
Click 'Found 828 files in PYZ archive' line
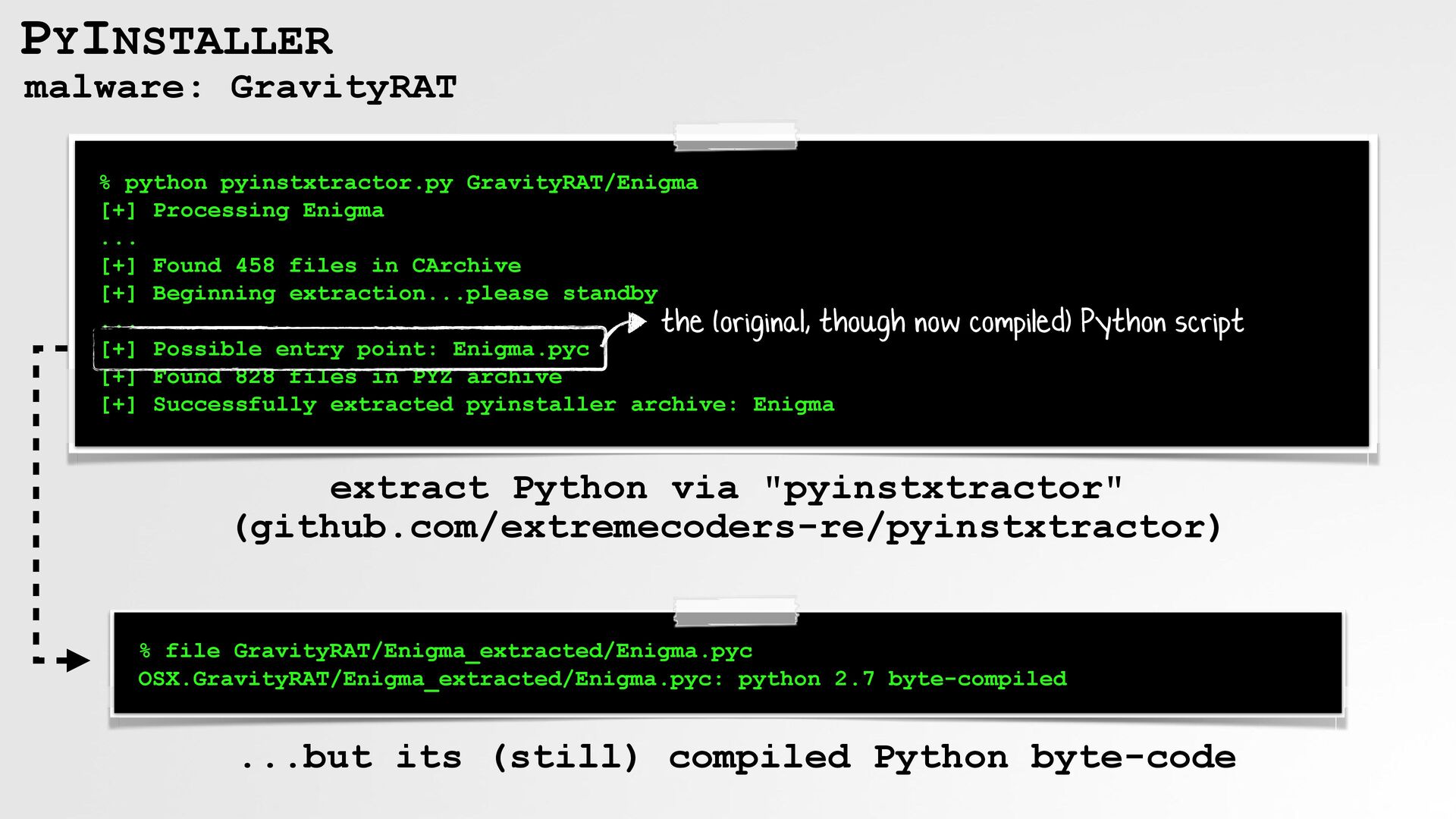coord(331,377)
